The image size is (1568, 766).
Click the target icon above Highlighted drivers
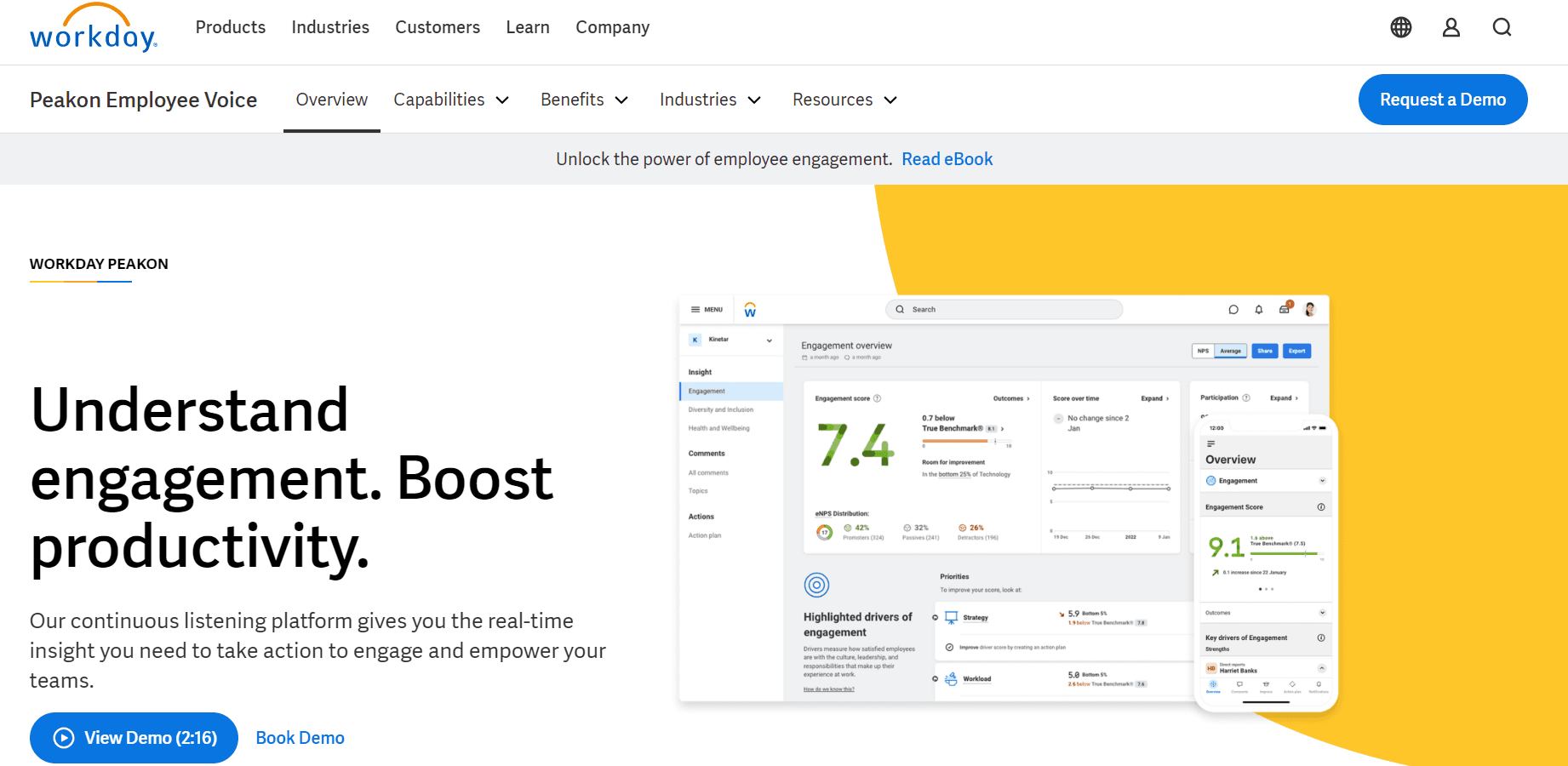(x=816, y=585)
